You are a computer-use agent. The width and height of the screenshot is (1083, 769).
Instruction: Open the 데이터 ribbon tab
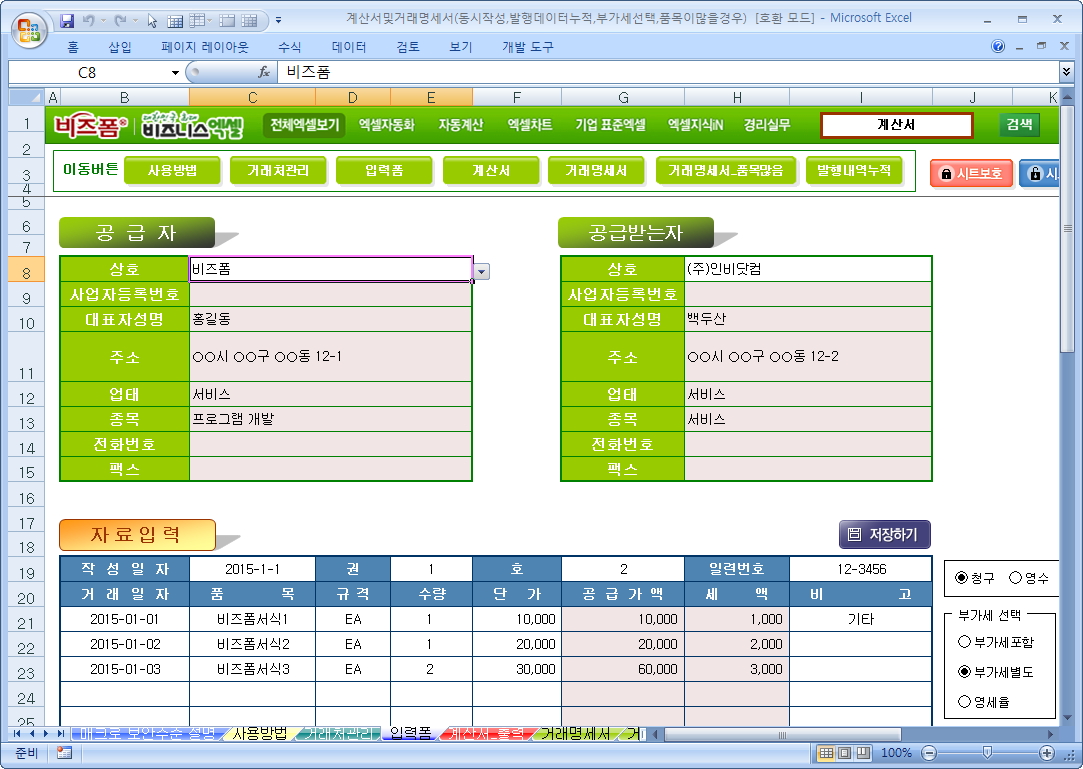[349, 46]
